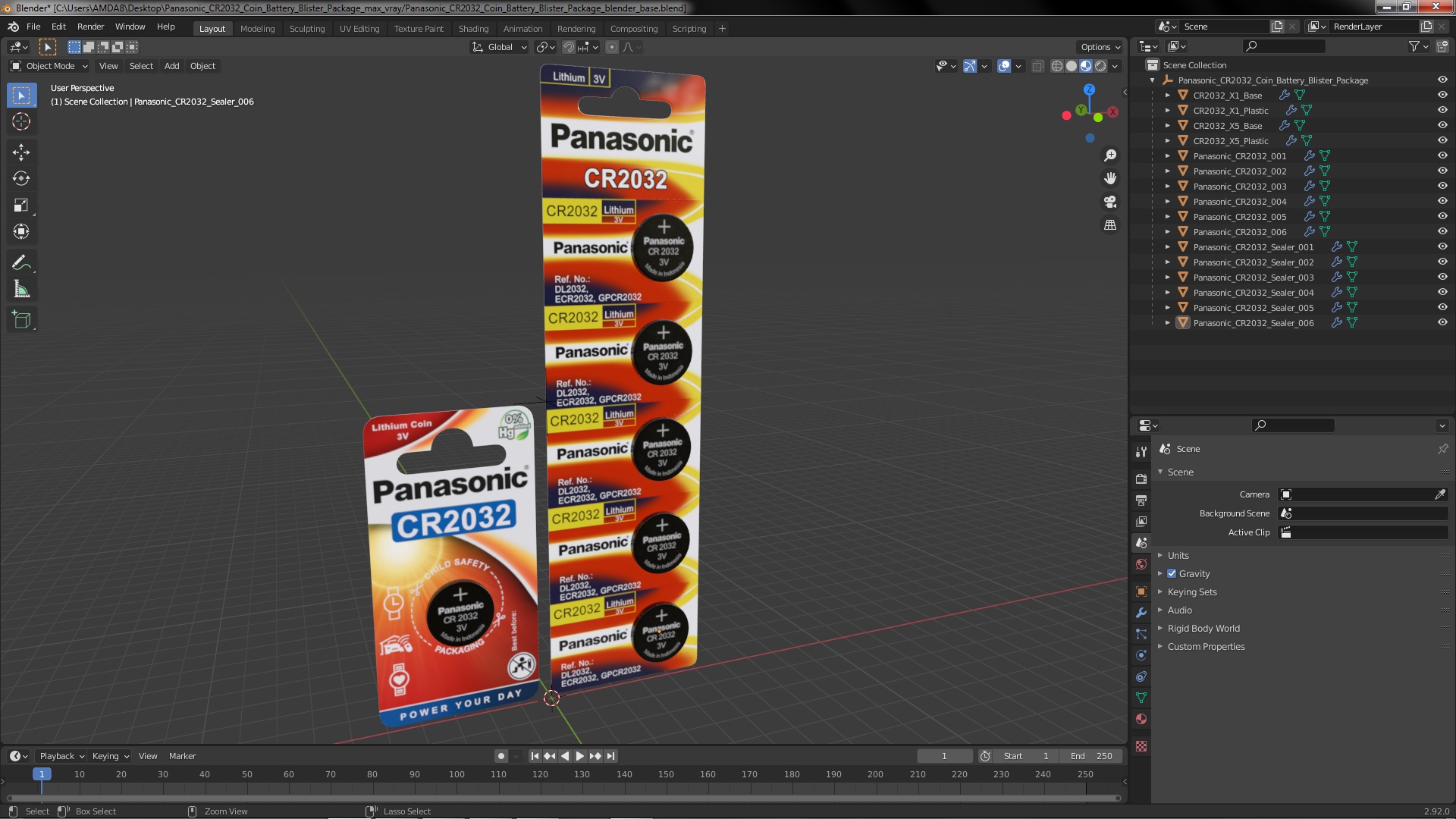
Task: Click the zoom view magnifier icon
Action: point(1110,155)
